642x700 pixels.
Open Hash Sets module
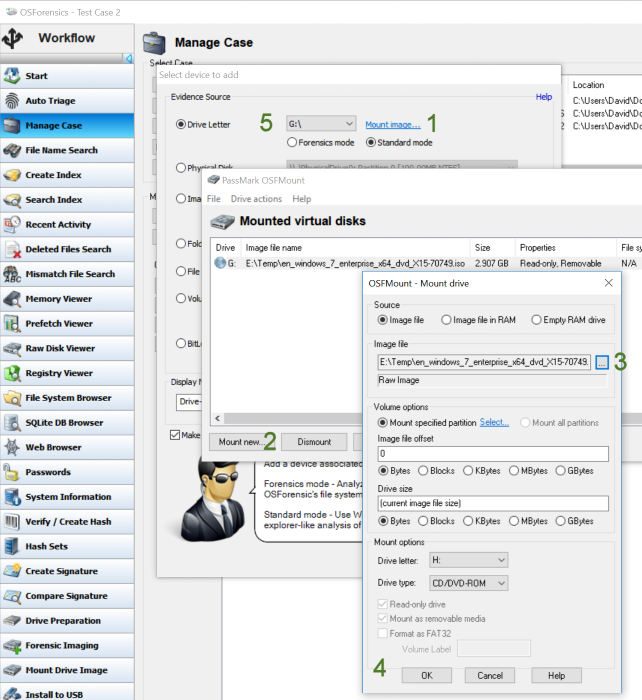coord(67,546)
